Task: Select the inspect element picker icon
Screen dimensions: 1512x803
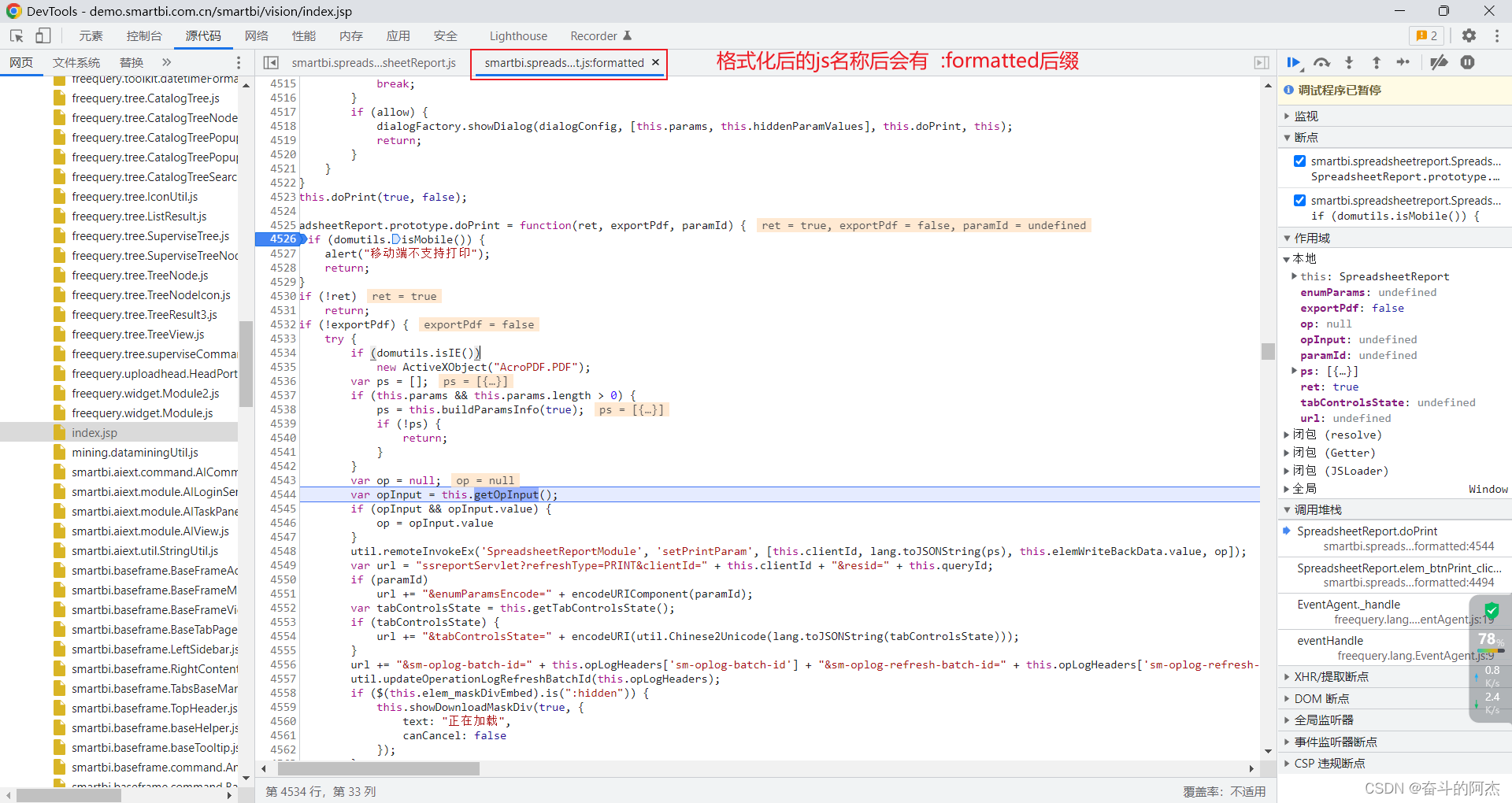Action: pos(17,35)
